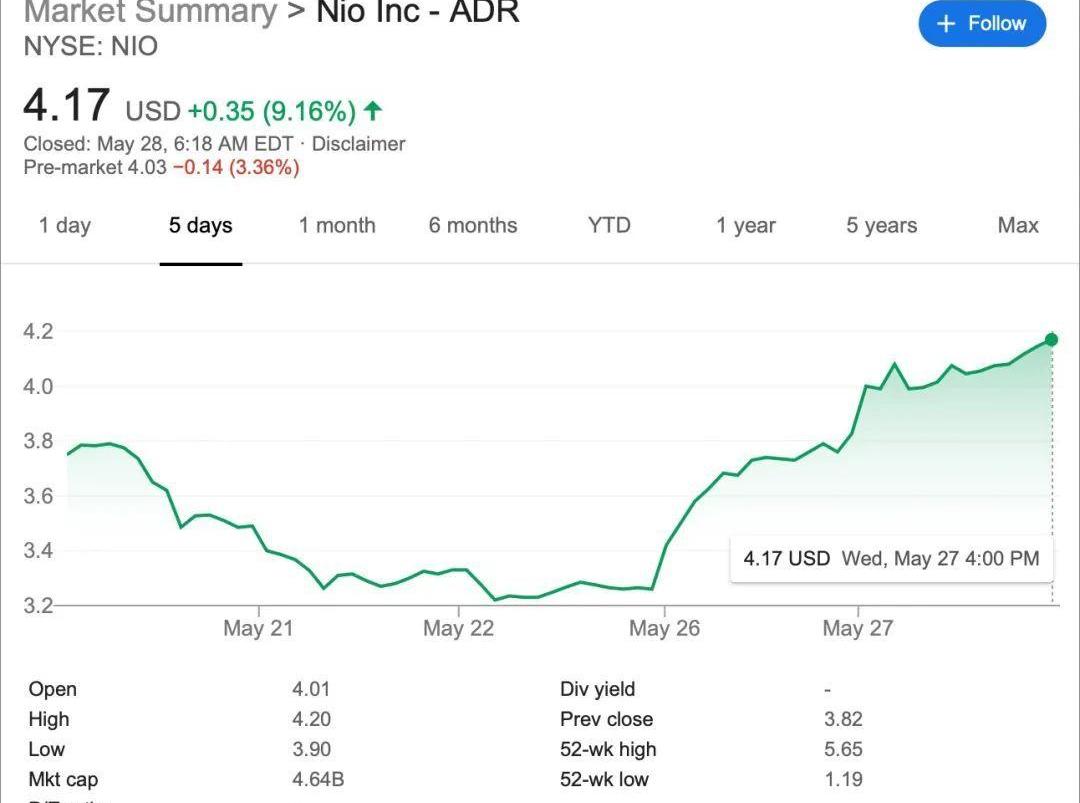Click the May 26 axis label
The height and width of the screenshot is (803, 1080).
pyautogui.click(x=664, y=629)
